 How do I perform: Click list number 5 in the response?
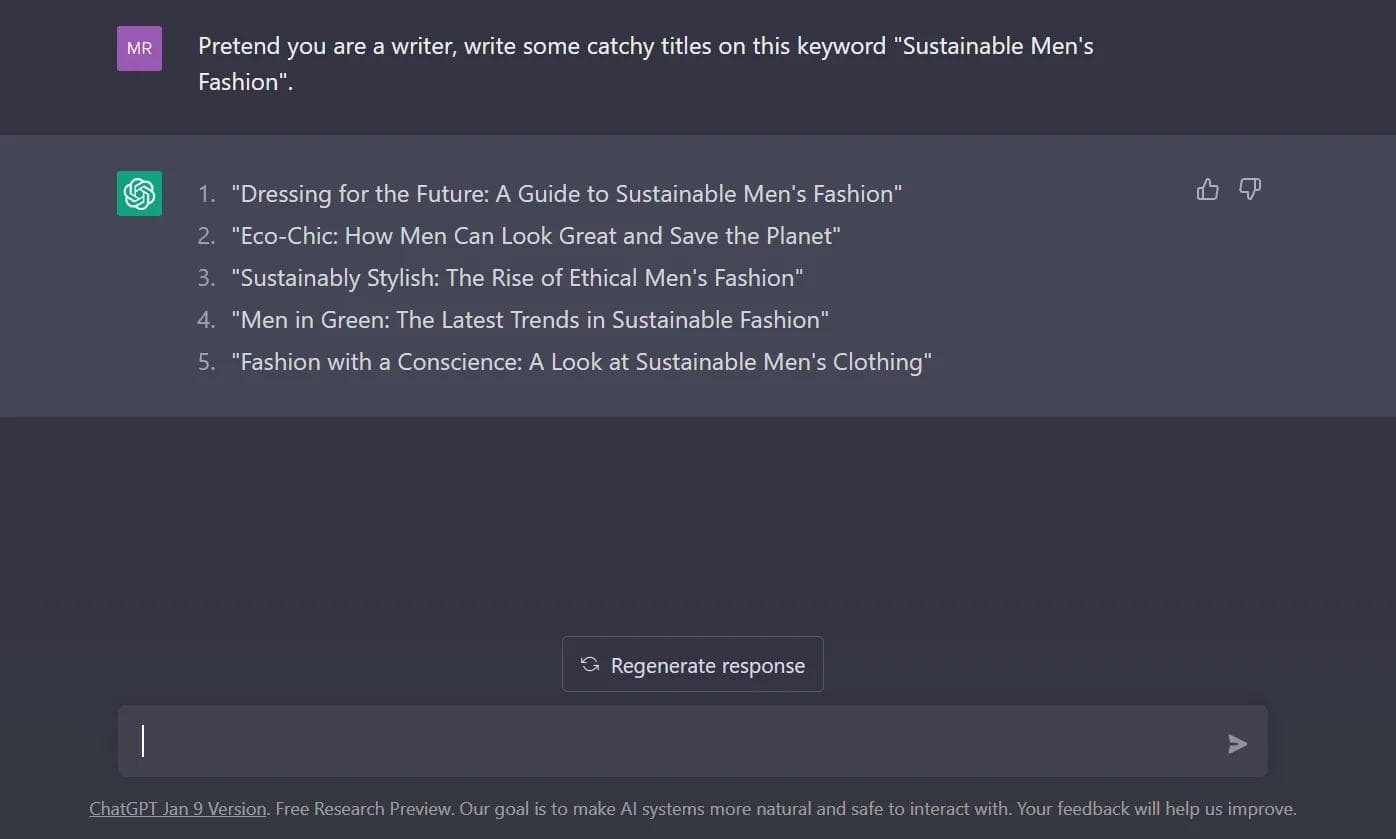click(206, 362)
